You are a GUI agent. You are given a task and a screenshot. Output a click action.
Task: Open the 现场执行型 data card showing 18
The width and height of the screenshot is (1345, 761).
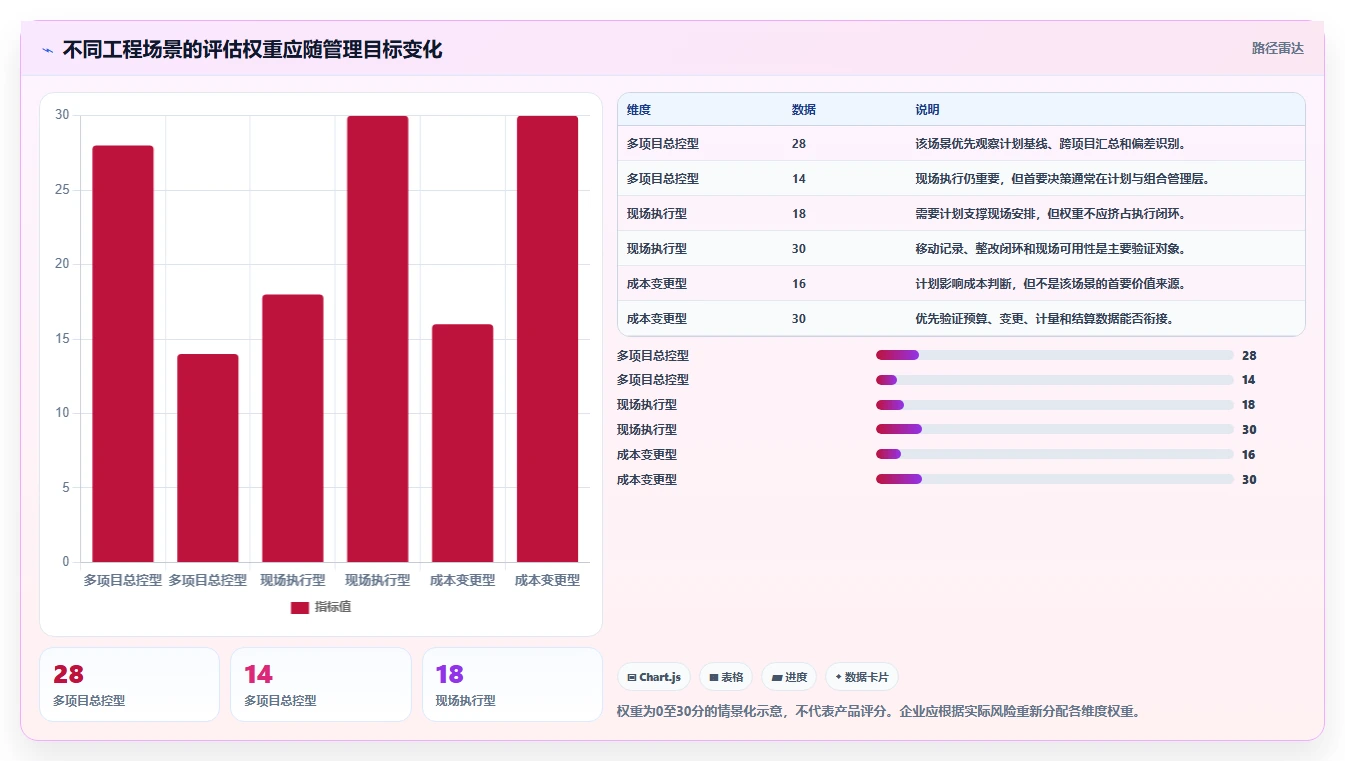point(512,684)
